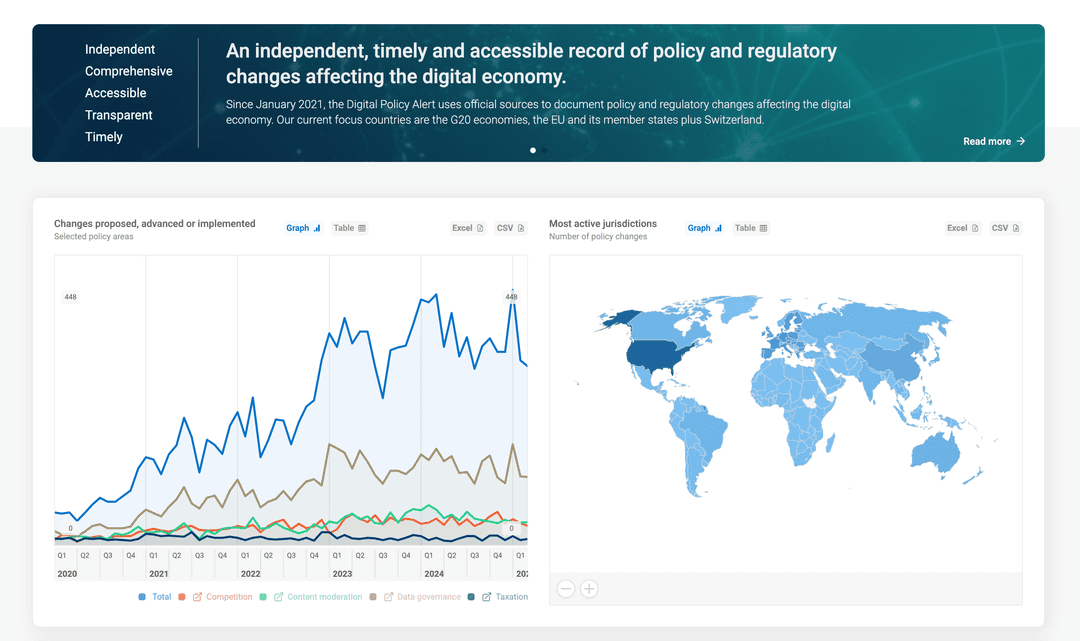Select the Graph tab on Most active jurisdictions
Screen dimensions: 1080x641
(704, 228)
